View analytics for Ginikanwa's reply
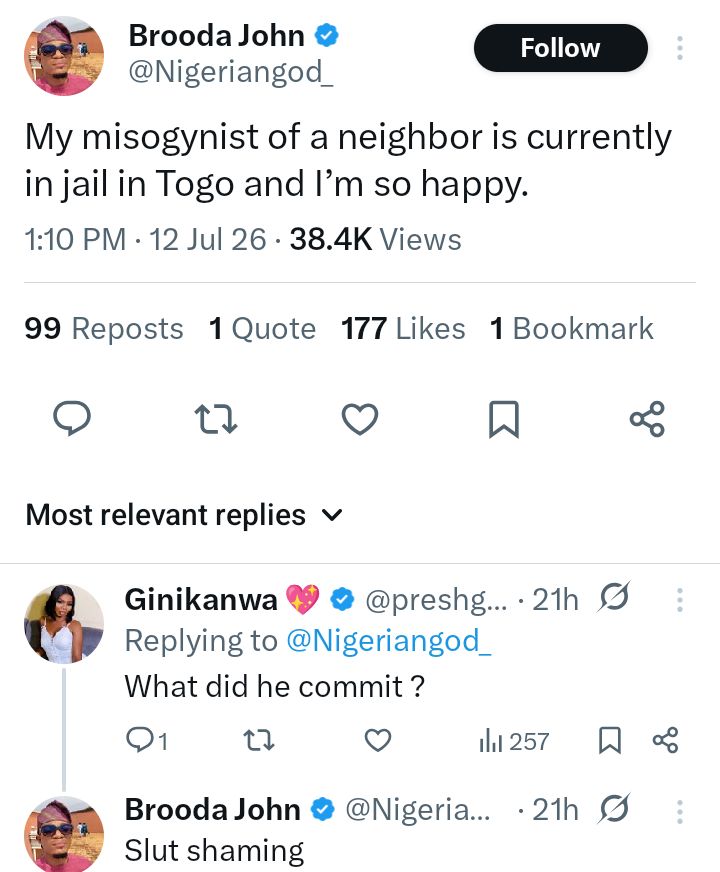Image resolution: width=720 pixels, height=872 pixels. tap(514, 741)
